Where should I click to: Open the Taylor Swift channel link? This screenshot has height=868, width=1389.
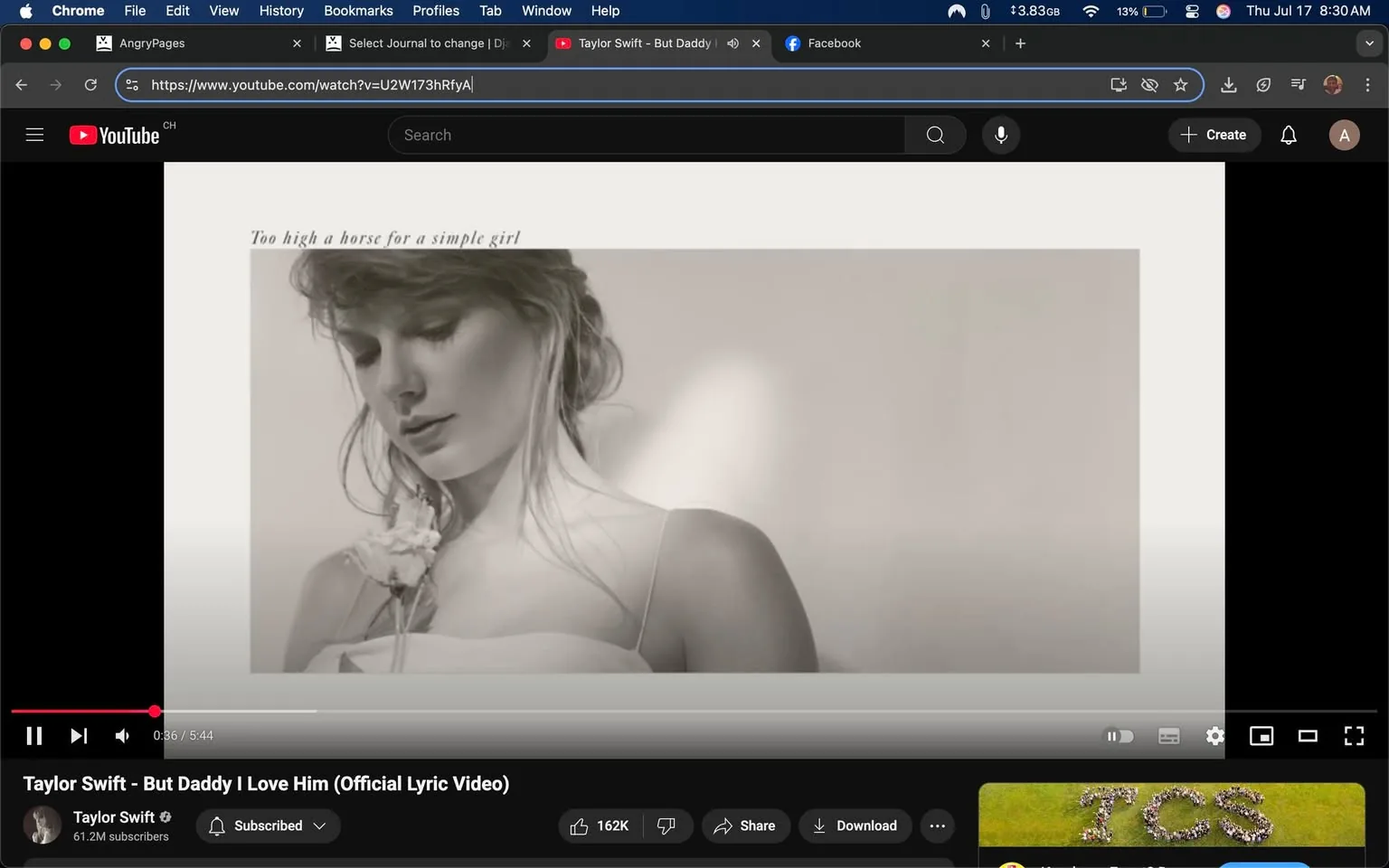pos(113,816)
